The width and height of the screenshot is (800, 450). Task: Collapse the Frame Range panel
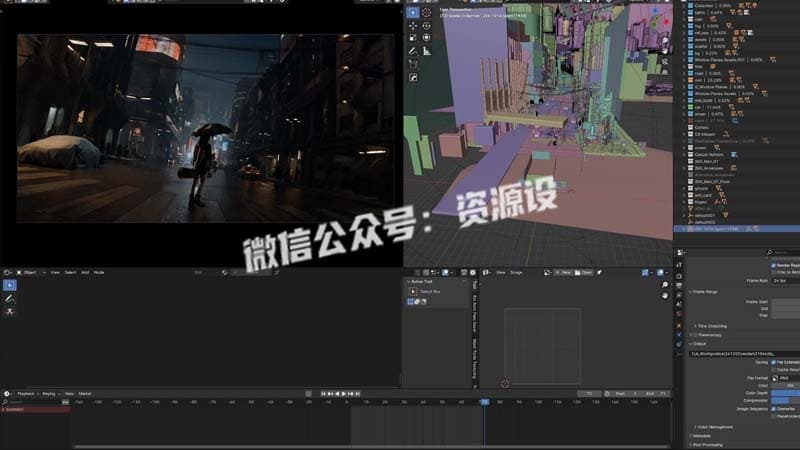pos(704,292)
